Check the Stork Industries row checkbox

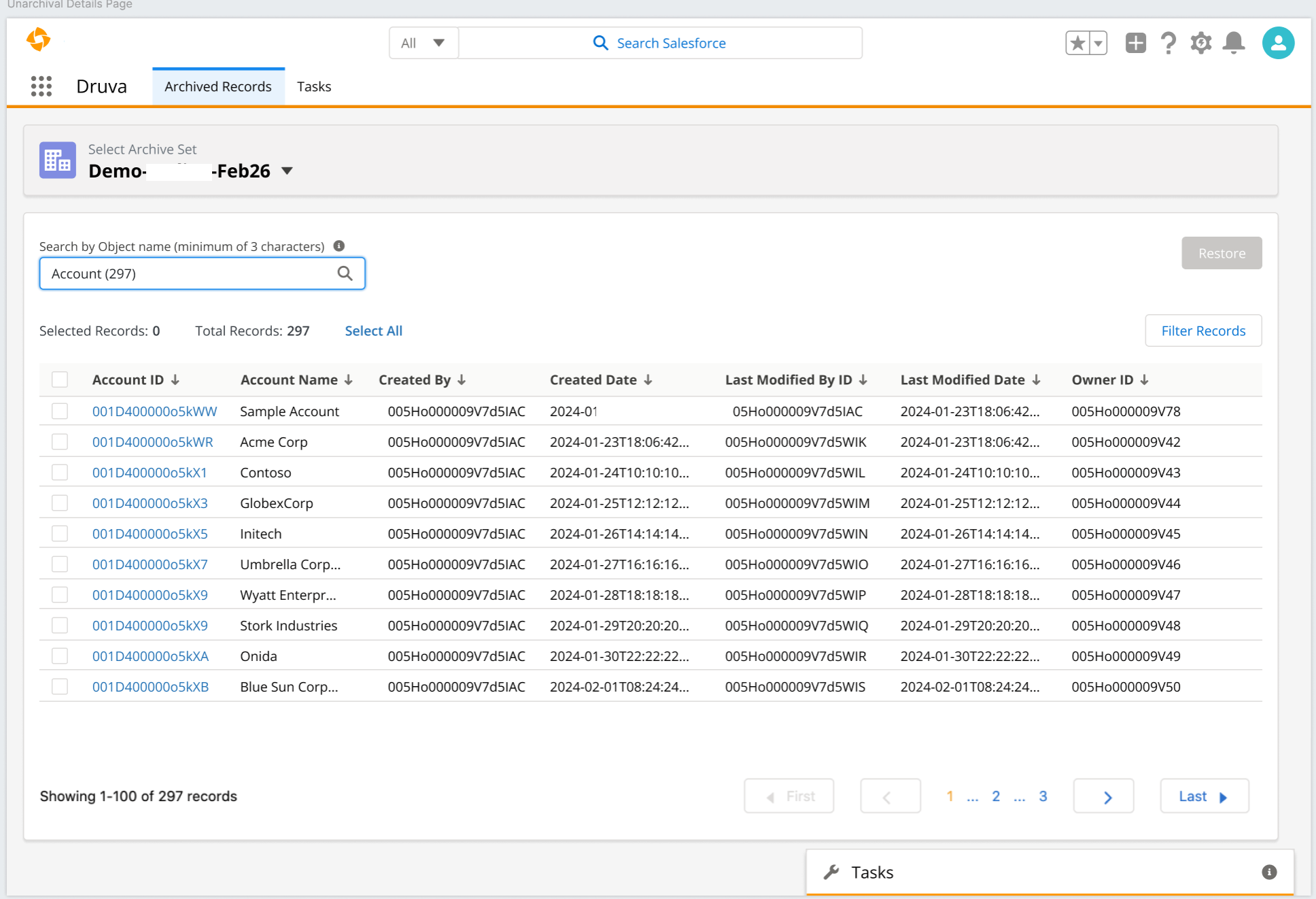pyautogui.click(x=60, y=625)
